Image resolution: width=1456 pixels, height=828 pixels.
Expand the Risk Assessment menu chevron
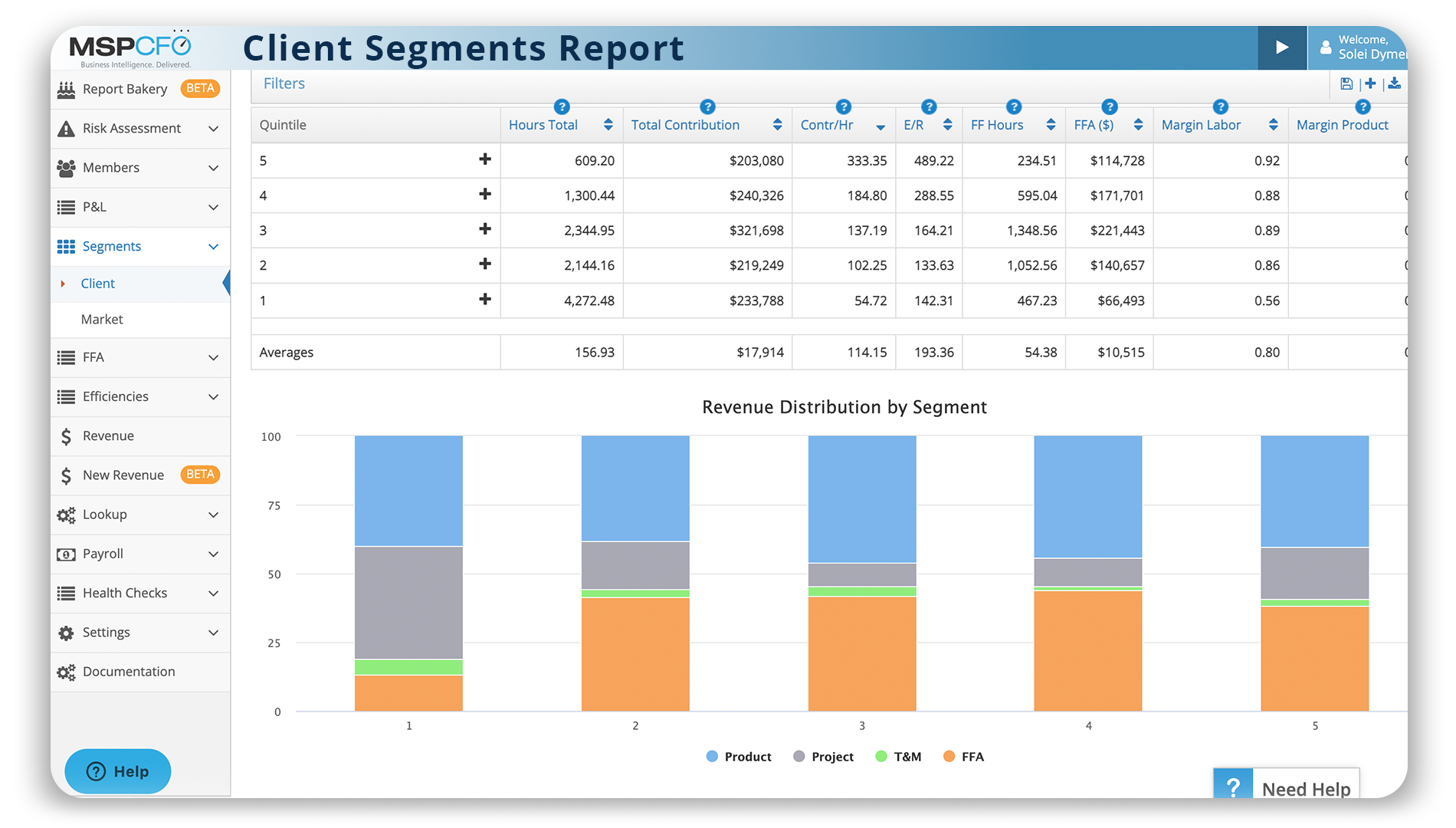[x=214, y=129]
